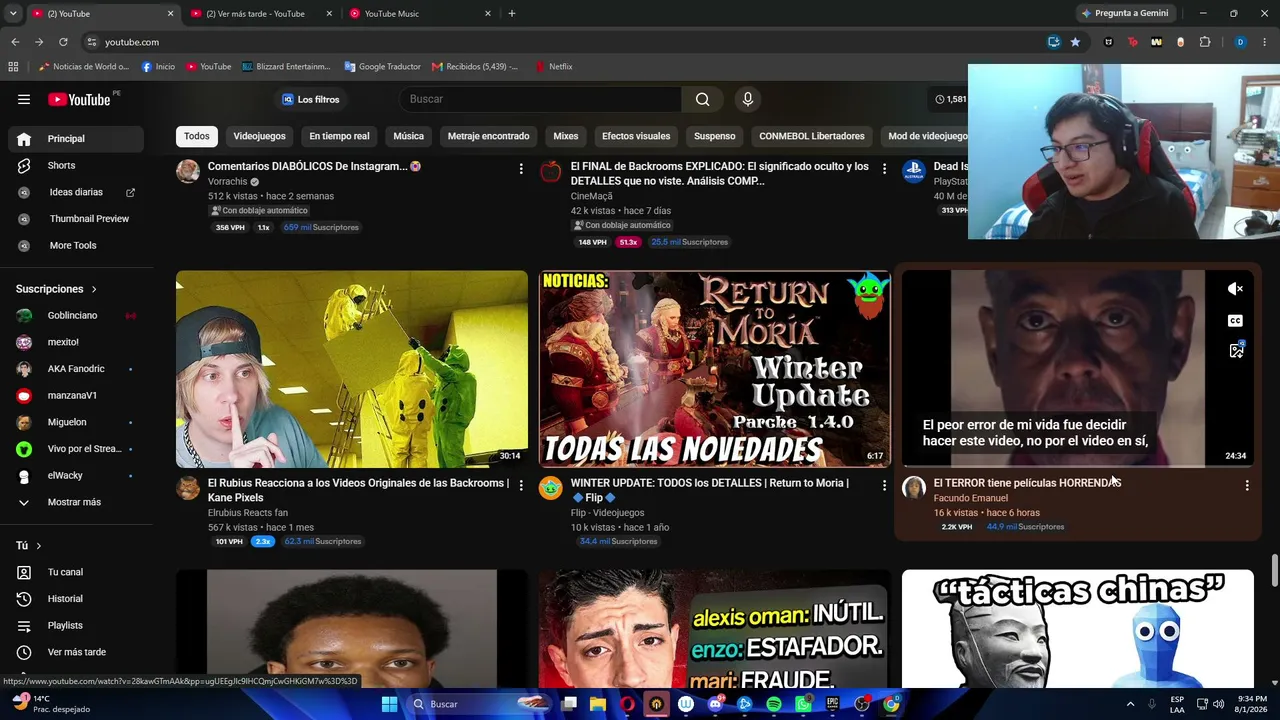Viewport: 1280px width, 720px height.
Task: Open options for El TERROR video
Action: tap(1247, 485)
